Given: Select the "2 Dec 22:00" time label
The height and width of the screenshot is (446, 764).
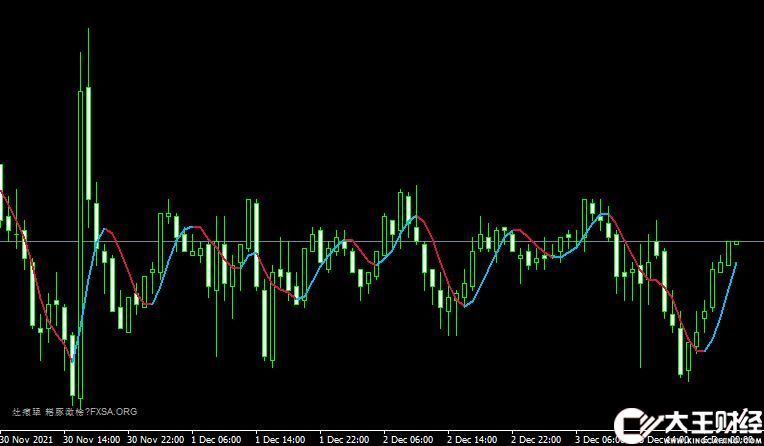Looking at the screenshot, I should [x=536, y=439].
